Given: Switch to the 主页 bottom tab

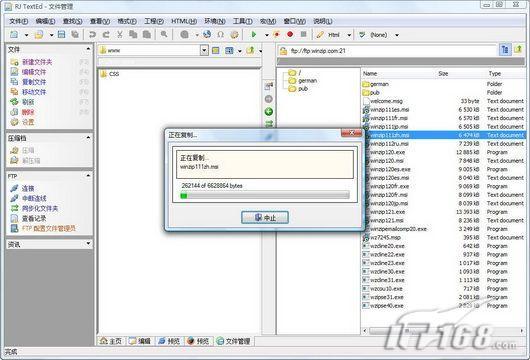Looking at the screenshot, I should [x=111, y=341].
